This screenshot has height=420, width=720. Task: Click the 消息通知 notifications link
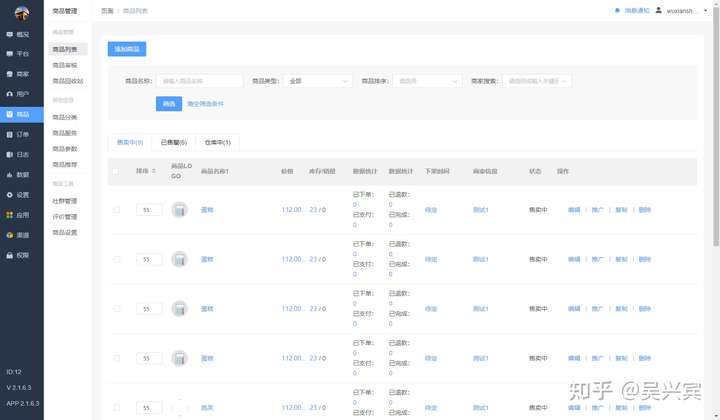tap(637, 11)
